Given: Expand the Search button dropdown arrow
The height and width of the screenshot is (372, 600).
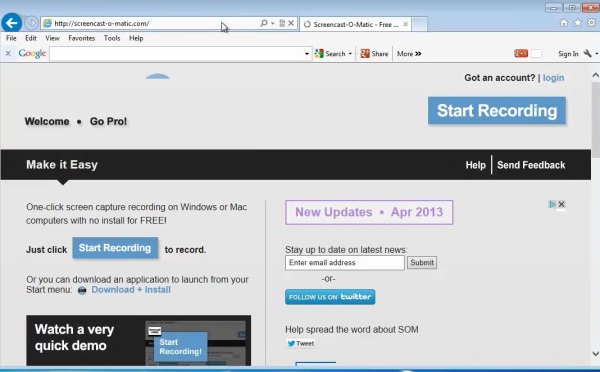Looking at the screenshot, I should point(350,54).
